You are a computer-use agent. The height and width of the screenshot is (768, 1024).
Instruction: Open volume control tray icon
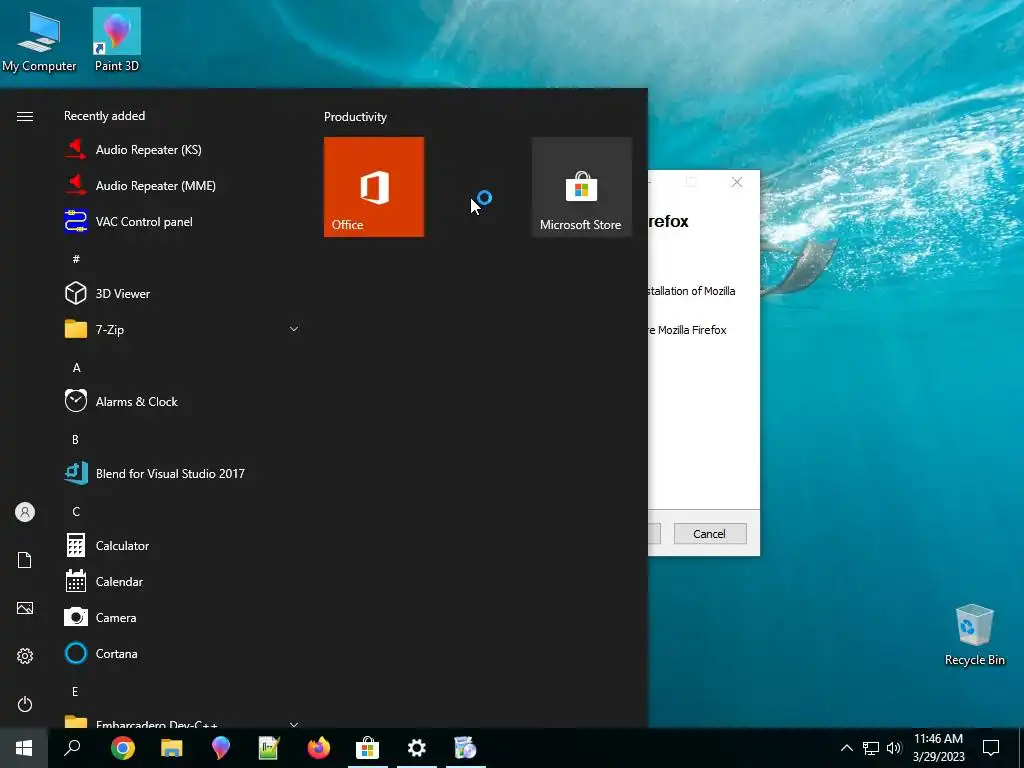pyautogui.click(x=894, y=748)
